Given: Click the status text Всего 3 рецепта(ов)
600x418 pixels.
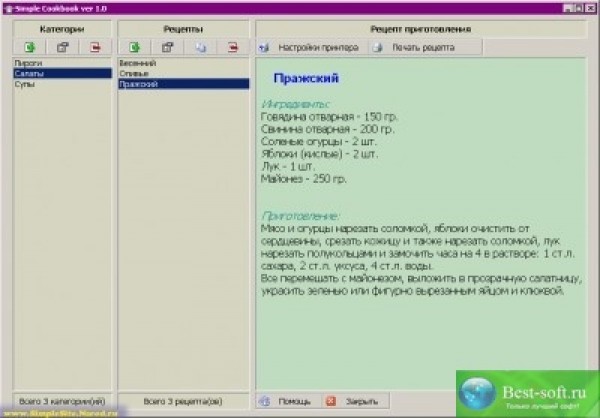Looking at the screenshot, I should pos(183,401).
